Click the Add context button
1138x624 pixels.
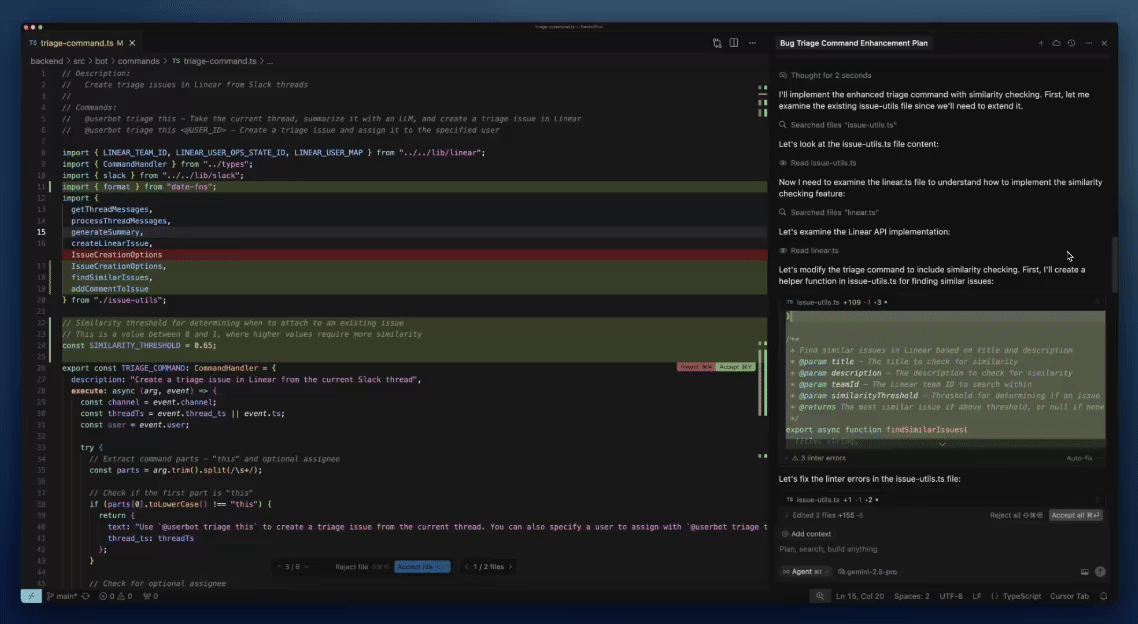(x=806, y=534)
